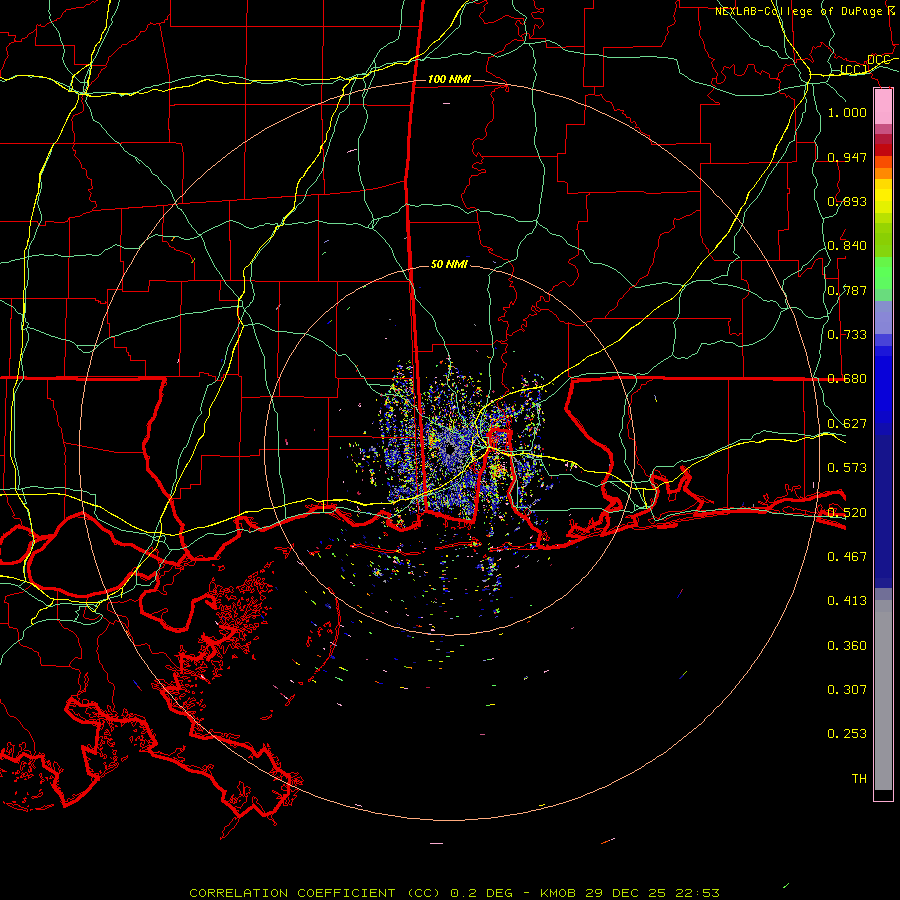
Task: Click the 100 NMI range ring label
Action: (449, 79)
